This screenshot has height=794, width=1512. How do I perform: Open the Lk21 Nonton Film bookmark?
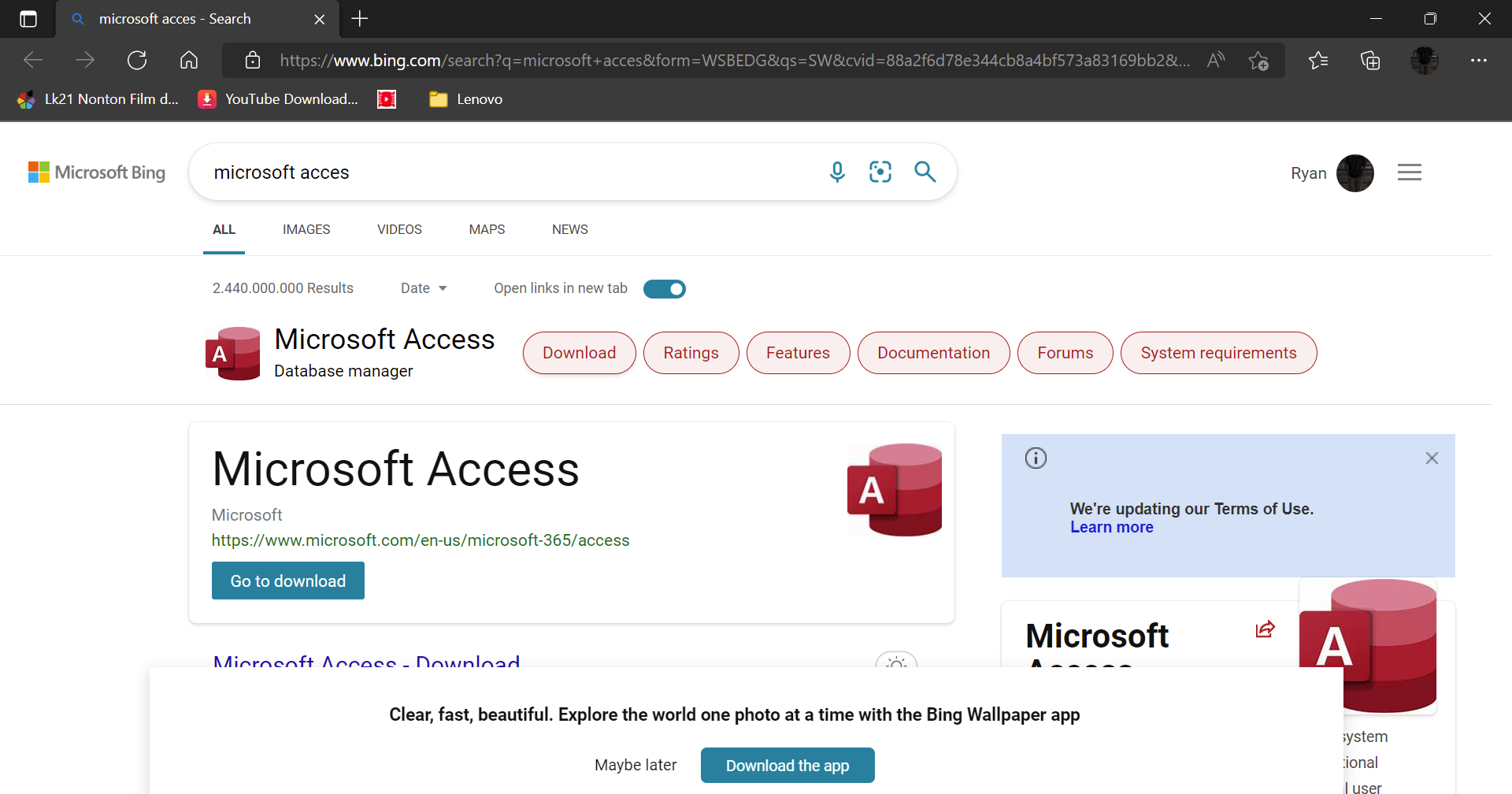coord(98,99)
